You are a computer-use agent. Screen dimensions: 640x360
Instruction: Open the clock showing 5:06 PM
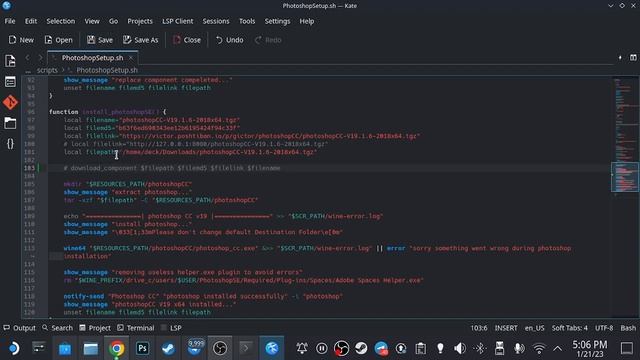pos(589,348)
